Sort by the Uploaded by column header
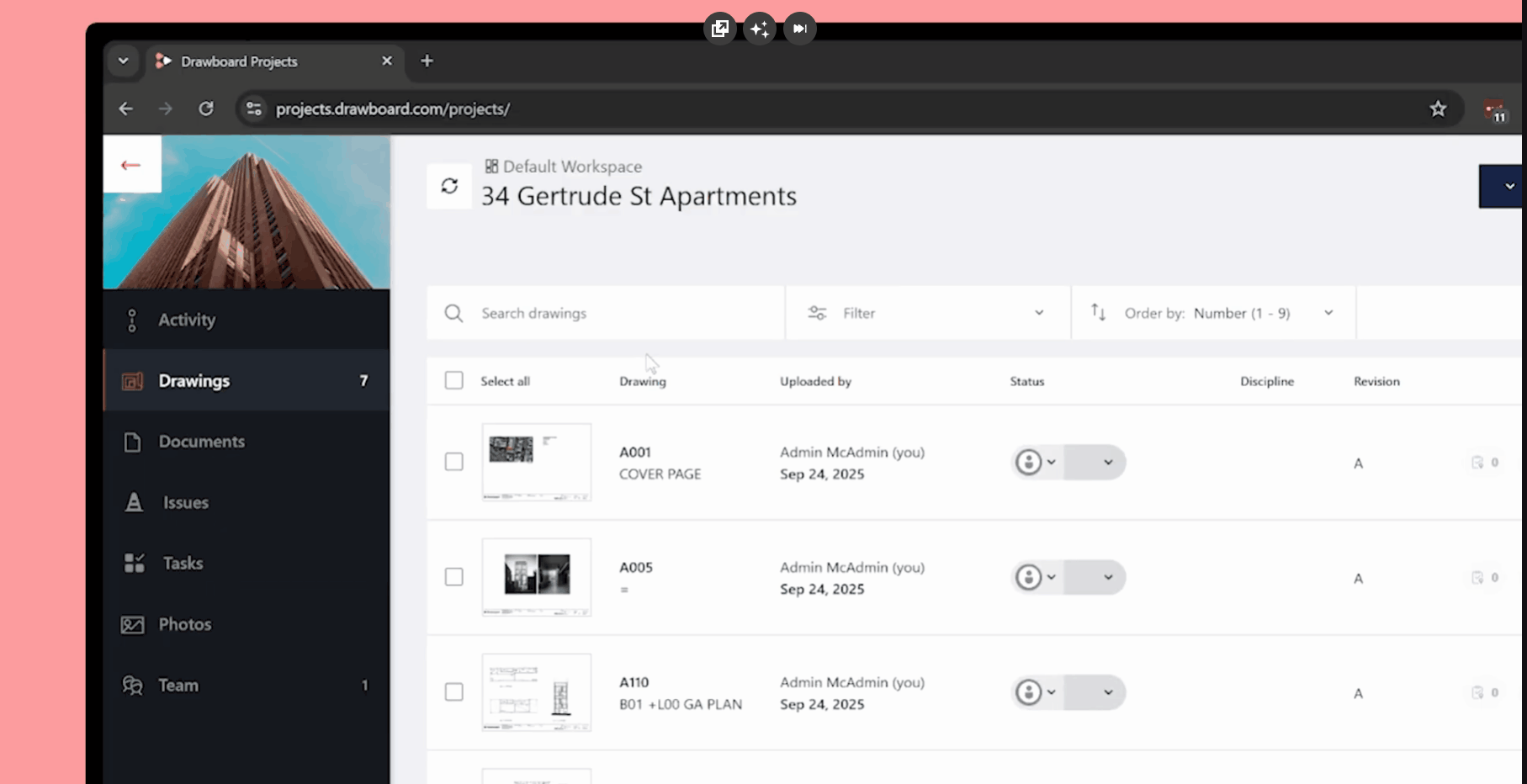 tap(815, 381)
